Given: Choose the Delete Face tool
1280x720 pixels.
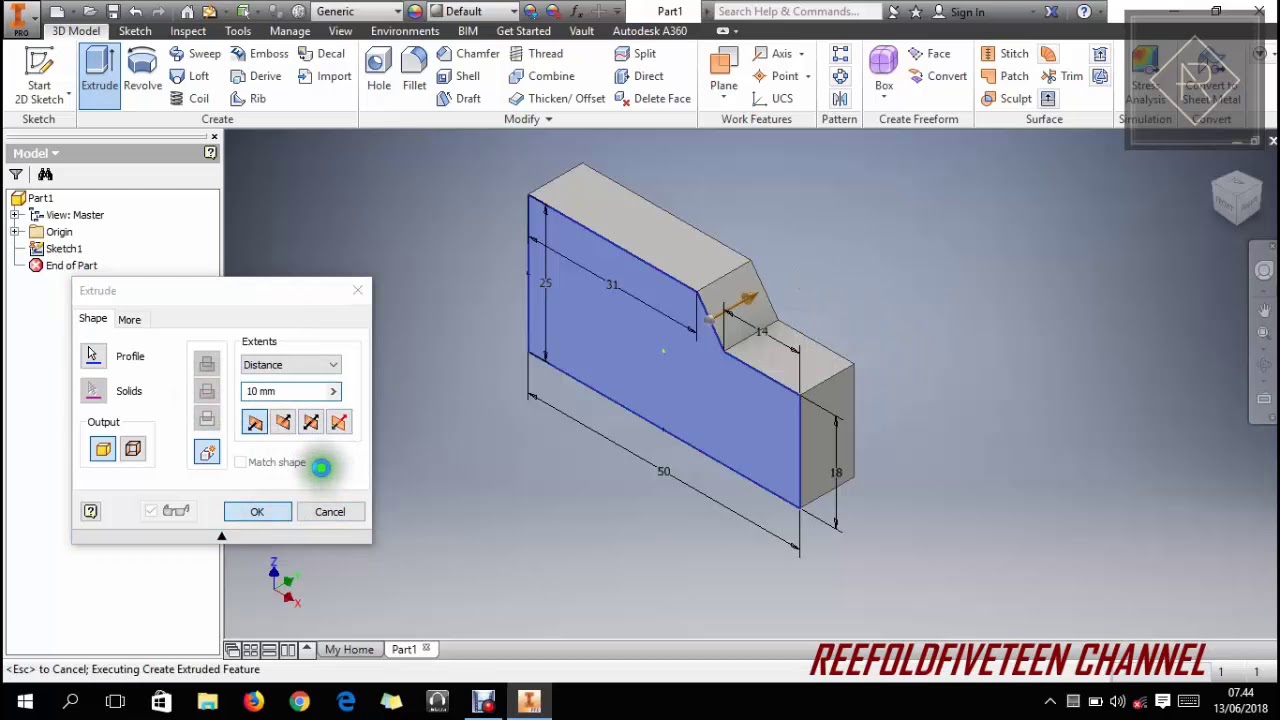Looking at the screenshot, I should [652, 98].
